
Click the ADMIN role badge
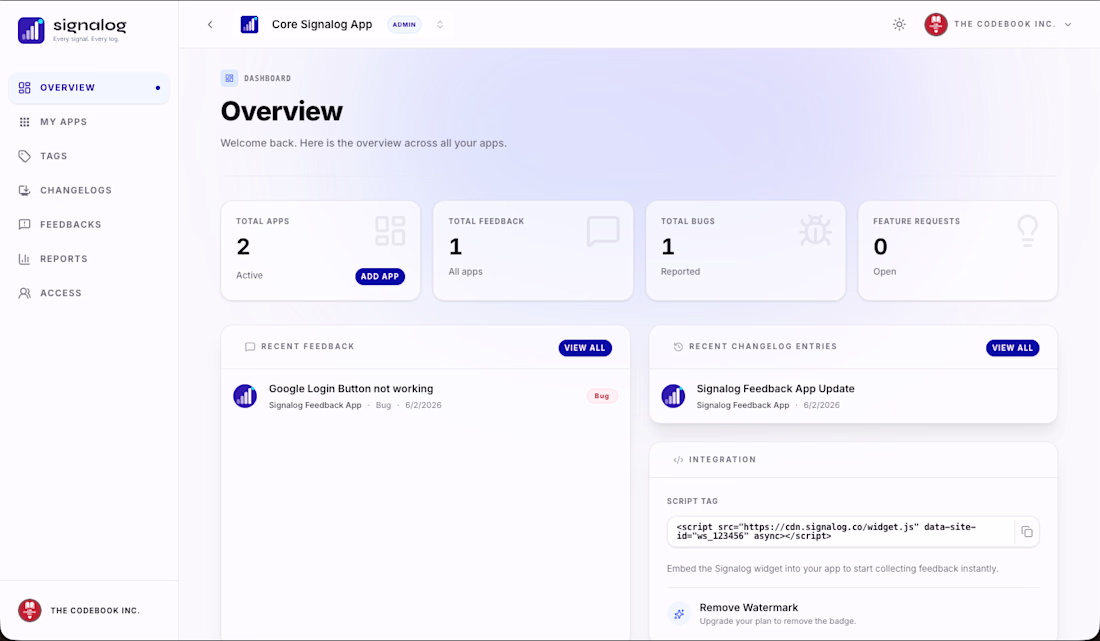(404, 25)
